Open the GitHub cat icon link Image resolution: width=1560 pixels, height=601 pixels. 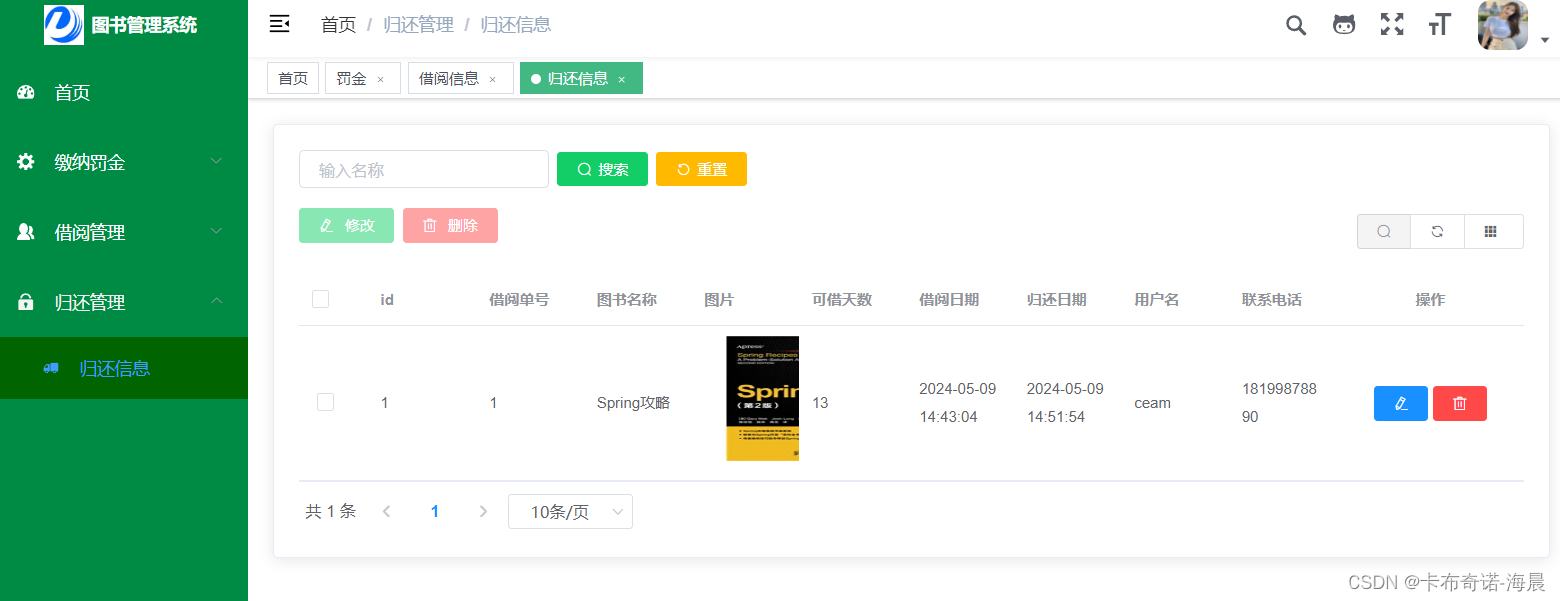click(x=1344, y=25)
